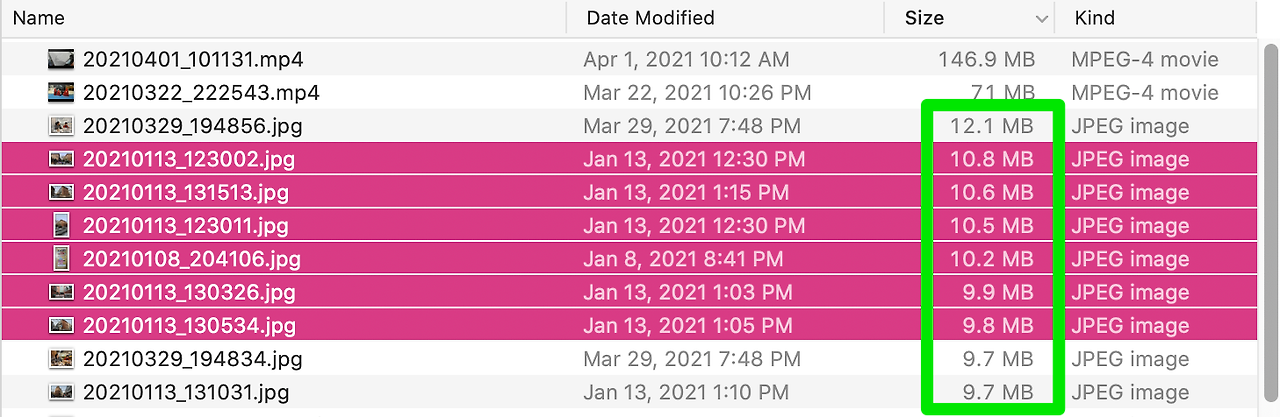
Task: Click the 20210401_101131.mp4 file thumbnail icon
Action: pos(61,59)
